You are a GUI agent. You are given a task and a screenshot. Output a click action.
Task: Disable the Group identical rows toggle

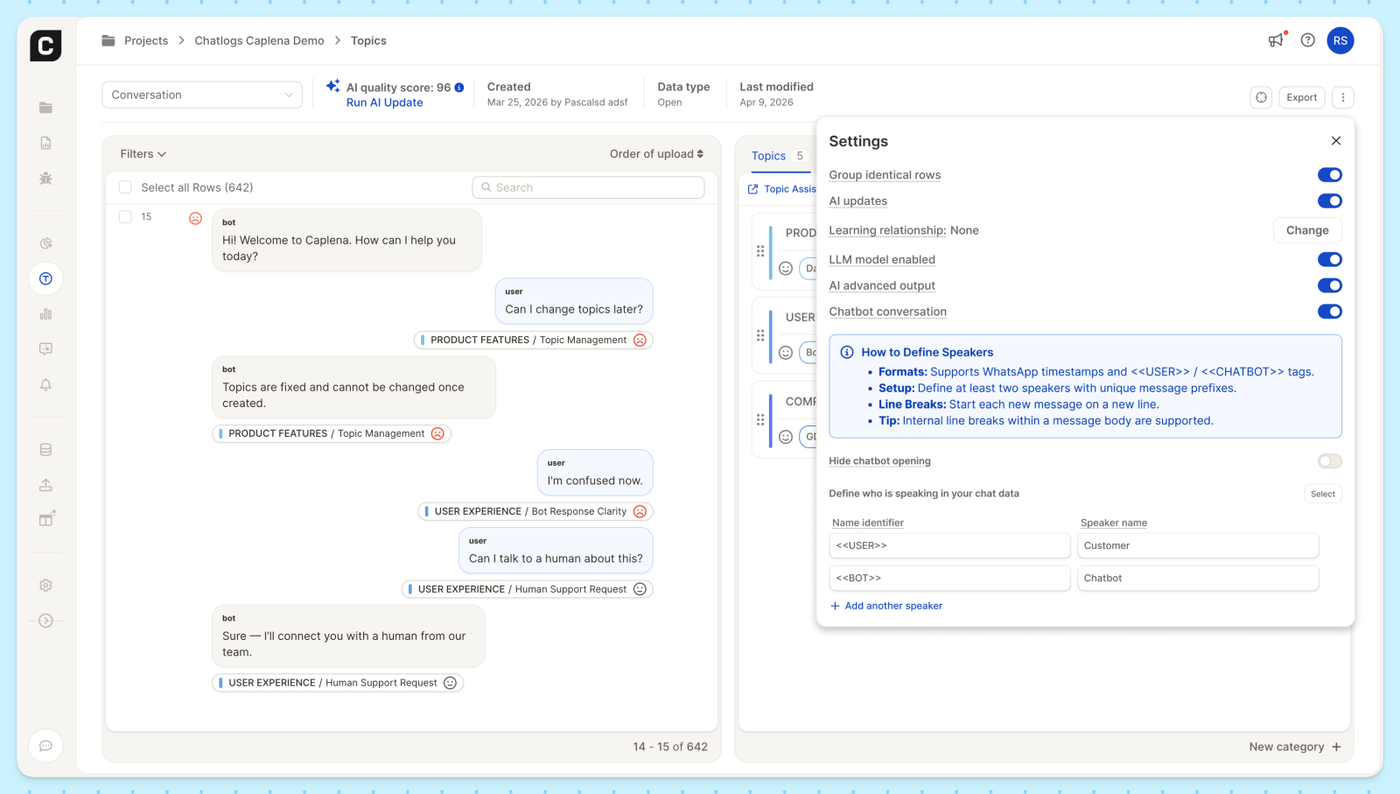point(1329,175)
